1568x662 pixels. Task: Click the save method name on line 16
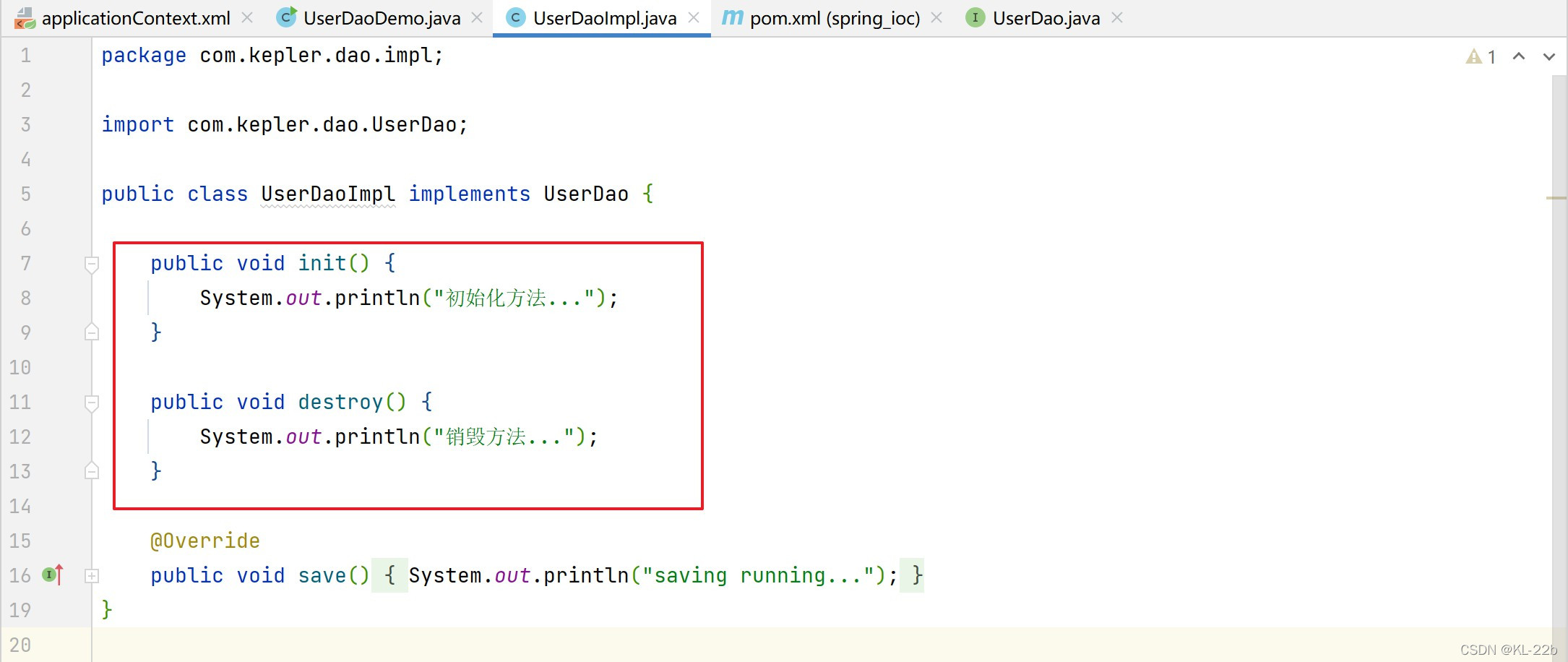[322, 575]
